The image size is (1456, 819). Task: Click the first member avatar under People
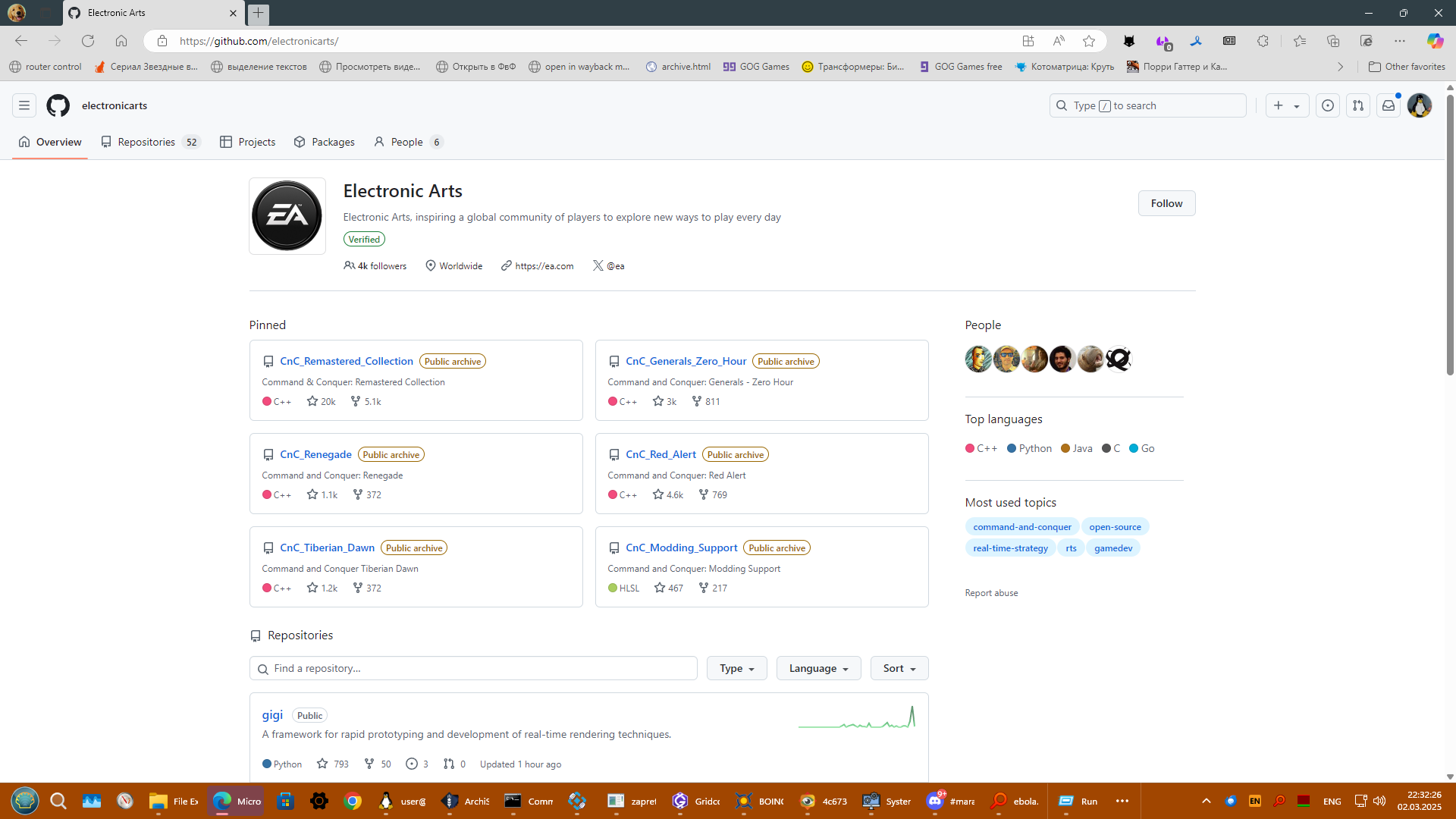click(x=978, y=359)
